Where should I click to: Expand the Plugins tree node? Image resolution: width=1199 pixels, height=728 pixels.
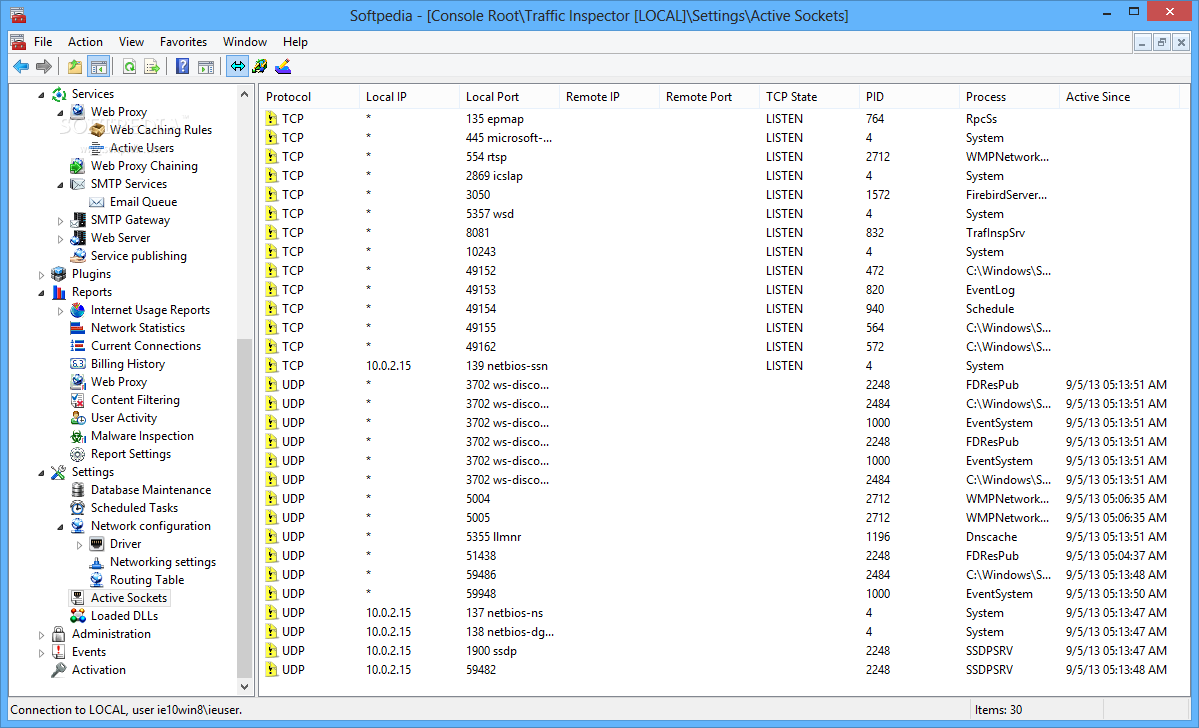point(41,275)
